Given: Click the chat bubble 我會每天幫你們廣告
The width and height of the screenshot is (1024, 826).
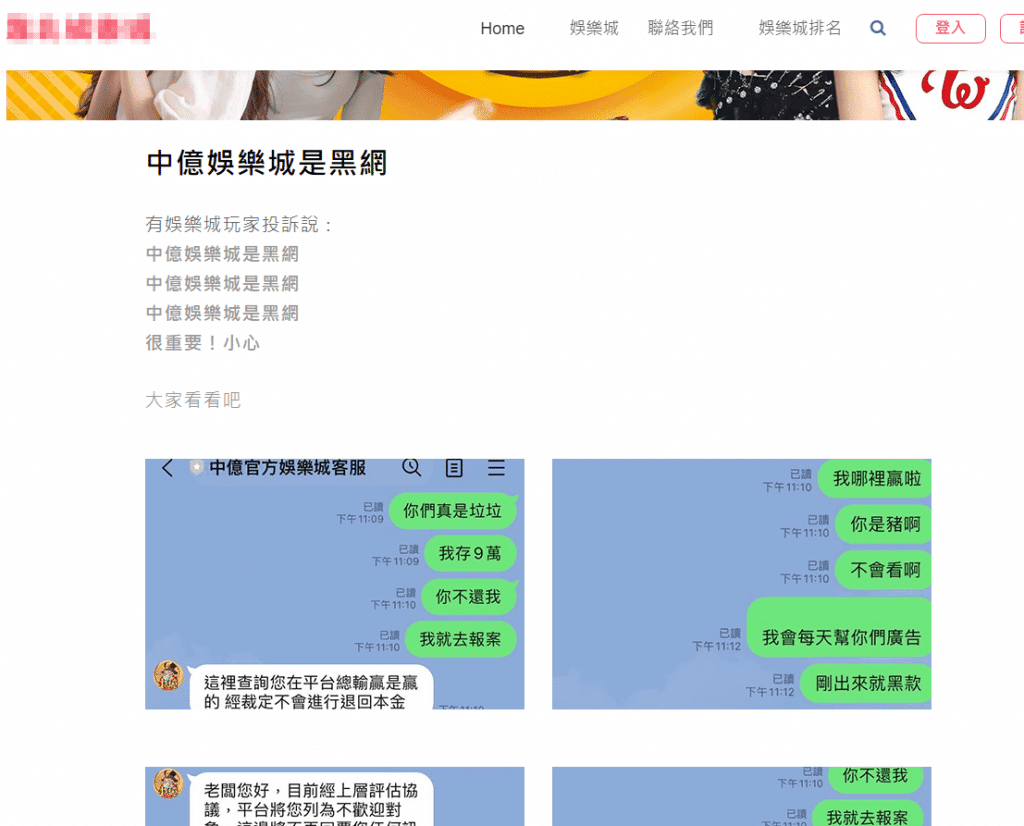Looking at the screenshot, I should coord(839,627).
